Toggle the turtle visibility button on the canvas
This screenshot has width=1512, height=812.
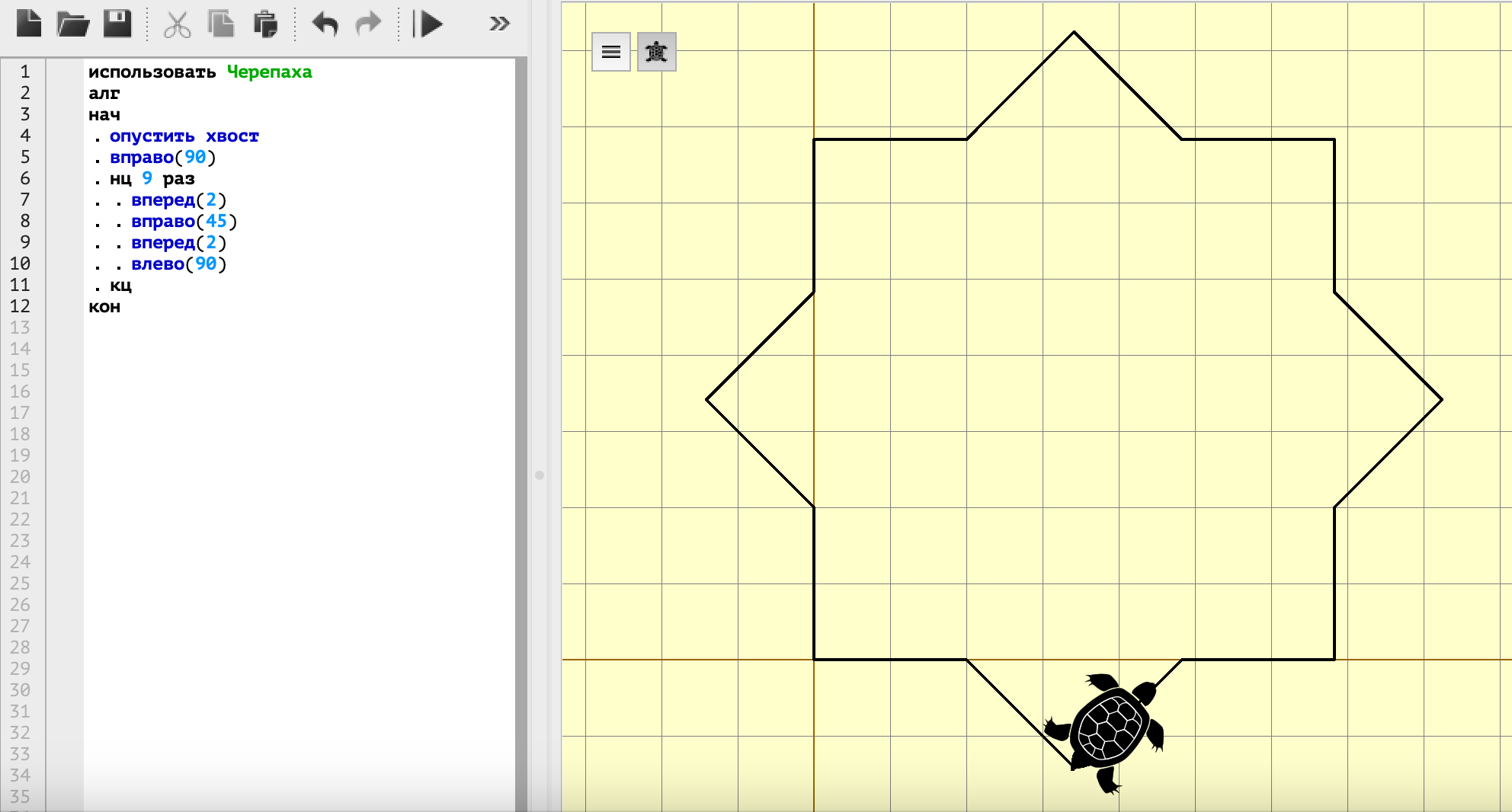click(x=656, y=52)
